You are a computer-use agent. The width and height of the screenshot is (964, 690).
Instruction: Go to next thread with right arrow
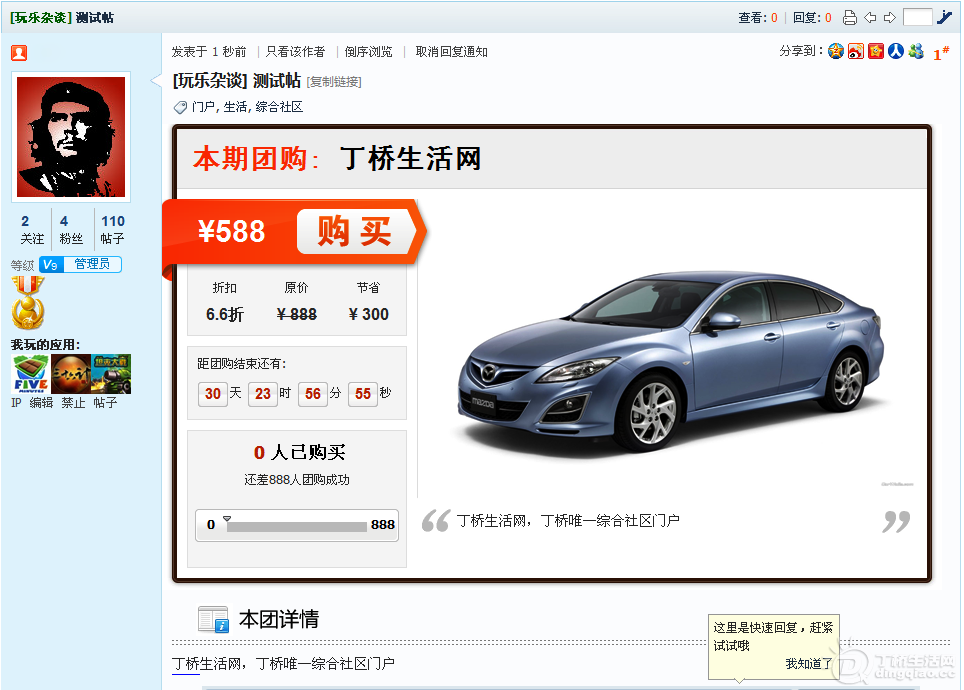(889, 17)
